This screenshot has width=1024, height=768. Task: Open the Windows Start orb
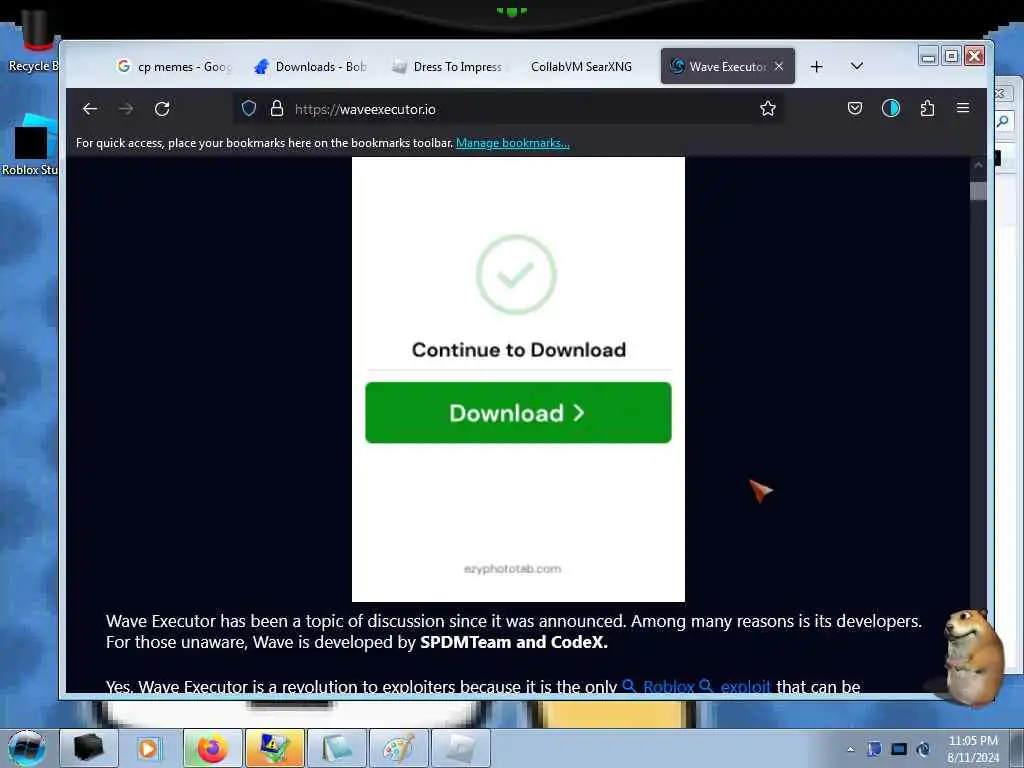coord(27,748)
